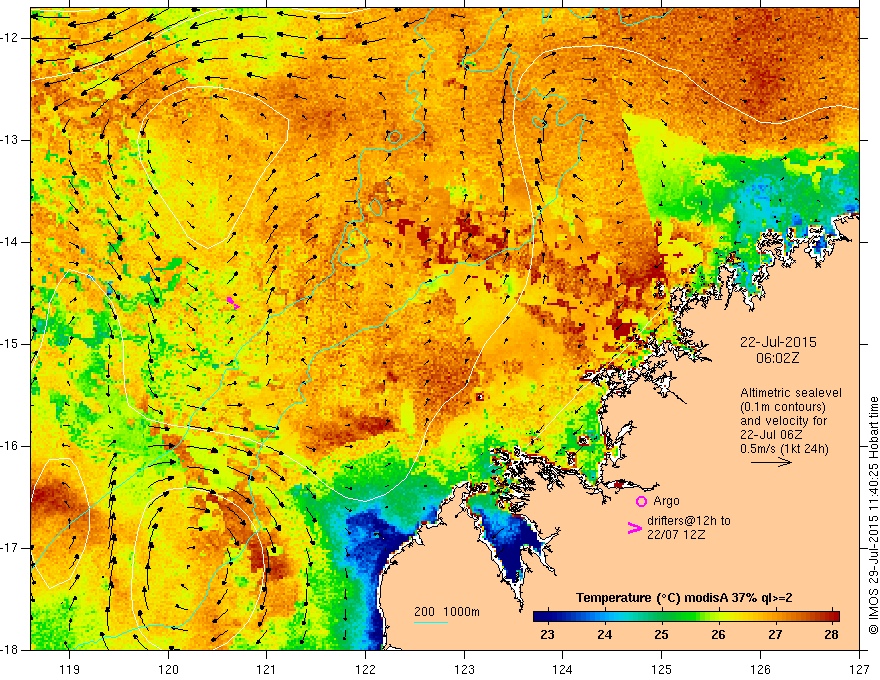Click the 0.5m/s velocity scale arrow
Viewport: 880px width, 680px height.
[x=771, y=462]
